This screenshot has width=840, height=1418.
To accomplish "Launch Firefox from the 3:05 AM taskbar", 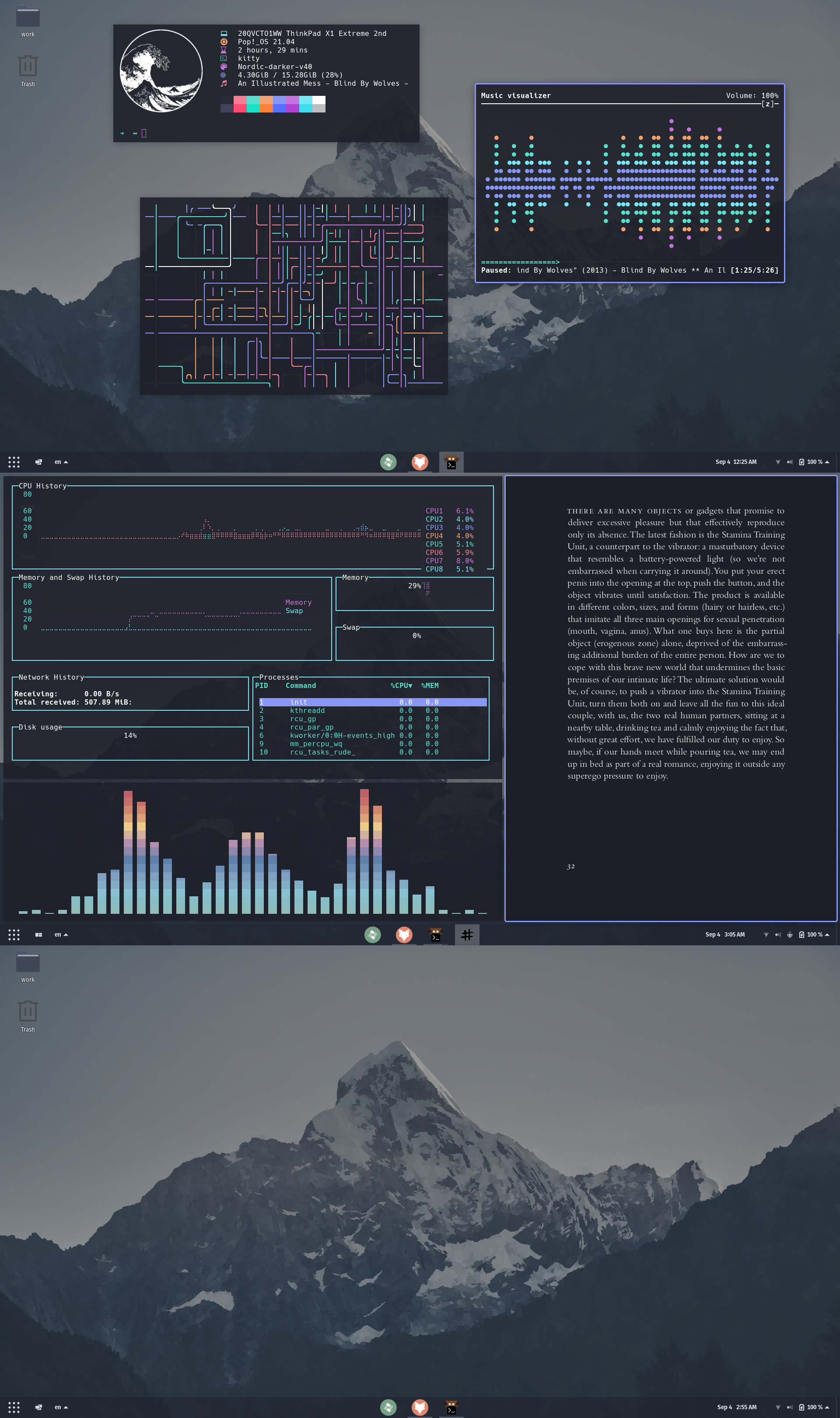I will point(403,934).
